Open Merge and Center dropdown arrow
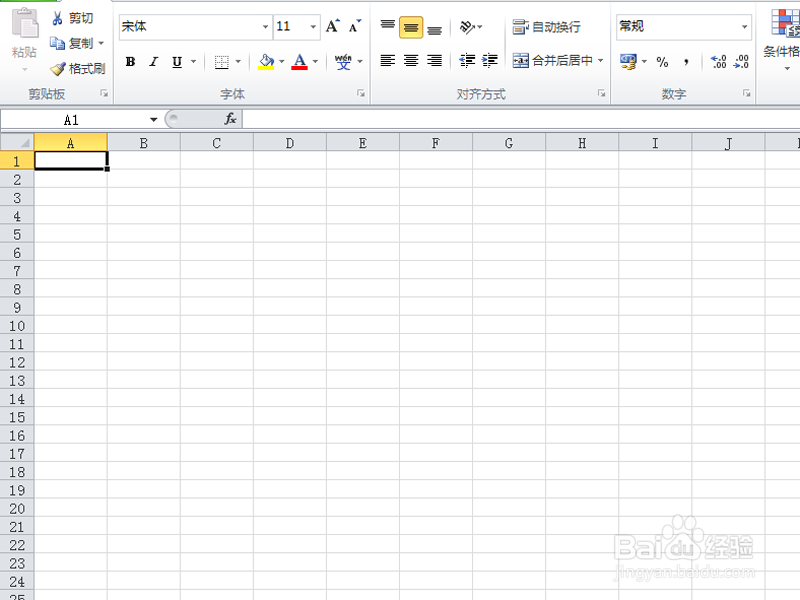800x600 pixels. click(x=601, y=61)
